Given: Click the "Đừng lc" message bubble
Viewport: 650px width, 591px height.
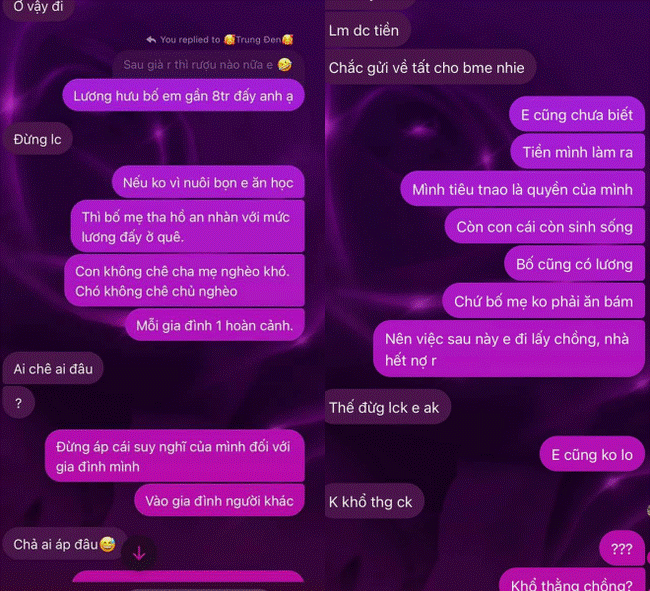Looking at the screenshot, I should pos(37,139).
